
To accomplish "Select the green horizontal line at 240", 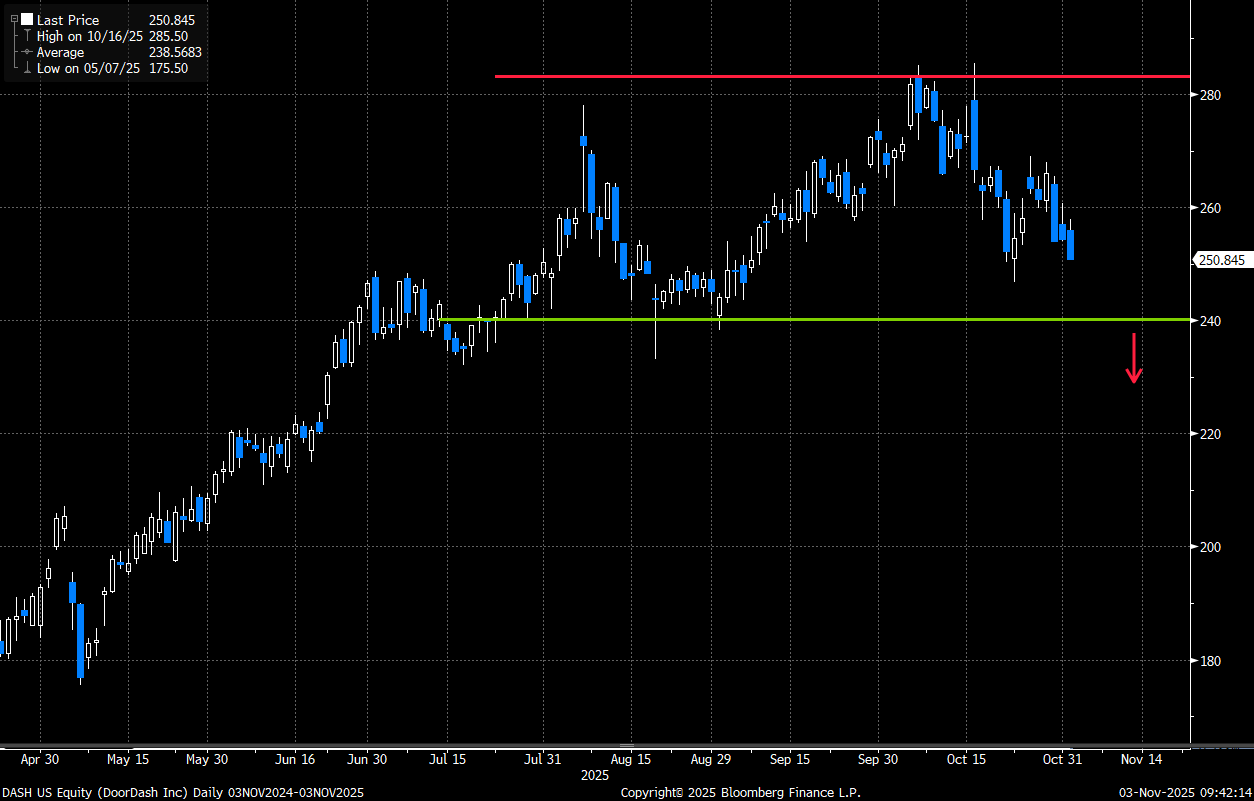I will coord(815,320).
